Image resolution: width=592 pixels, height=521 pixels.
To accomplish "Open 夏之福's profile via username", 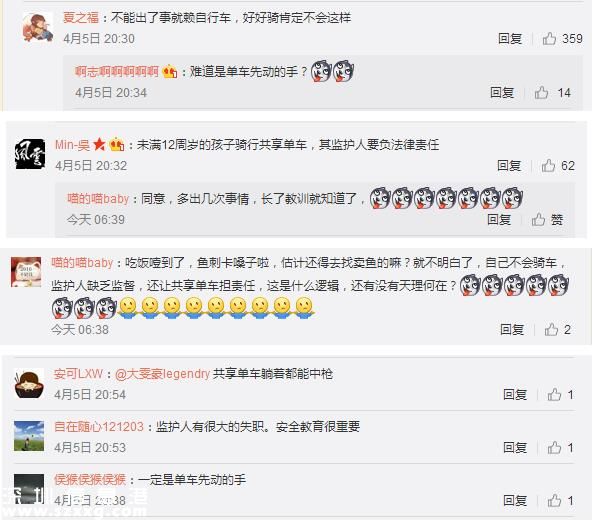I will (x=81, y=18).
